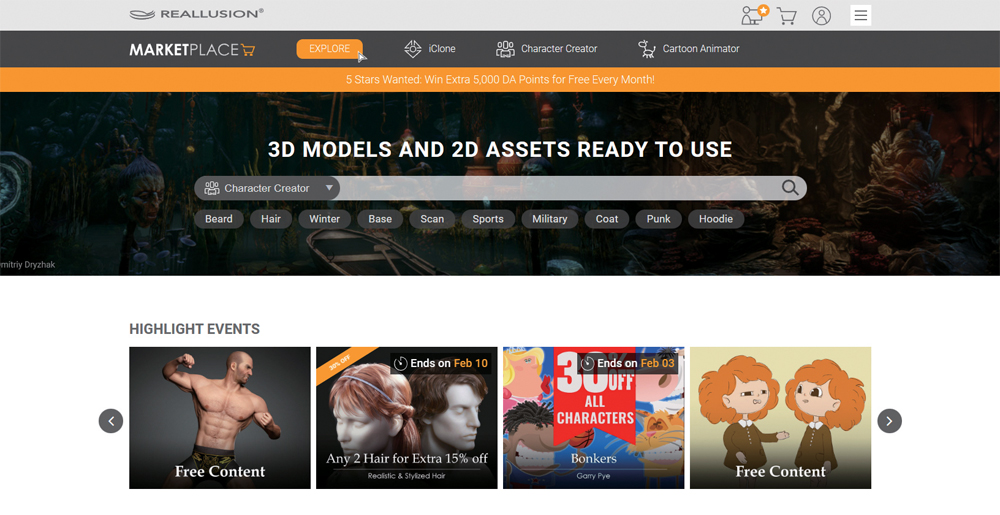Select the Hair tag

pos(270,219)
